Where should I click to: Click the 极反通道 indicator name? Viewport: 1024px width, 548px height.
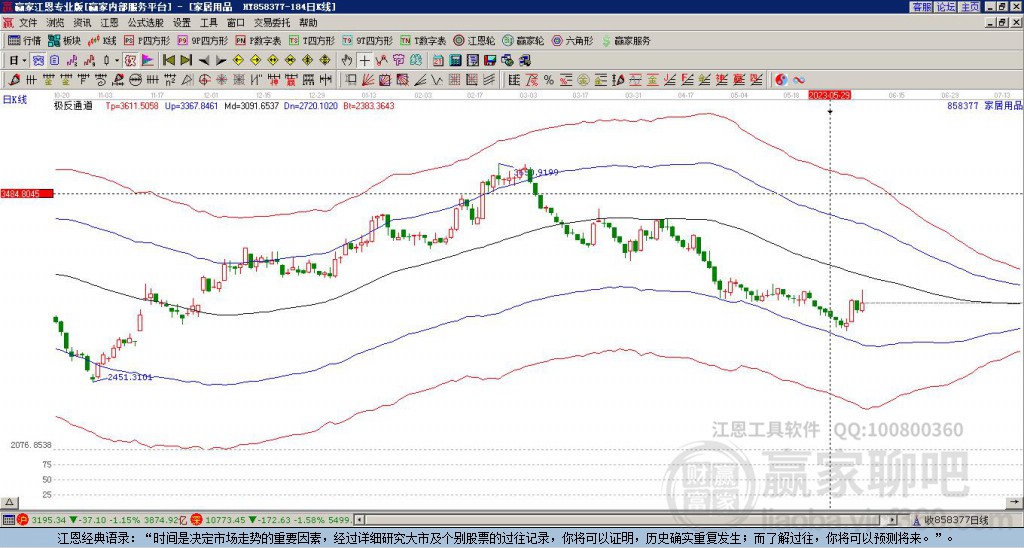point(73,105)
